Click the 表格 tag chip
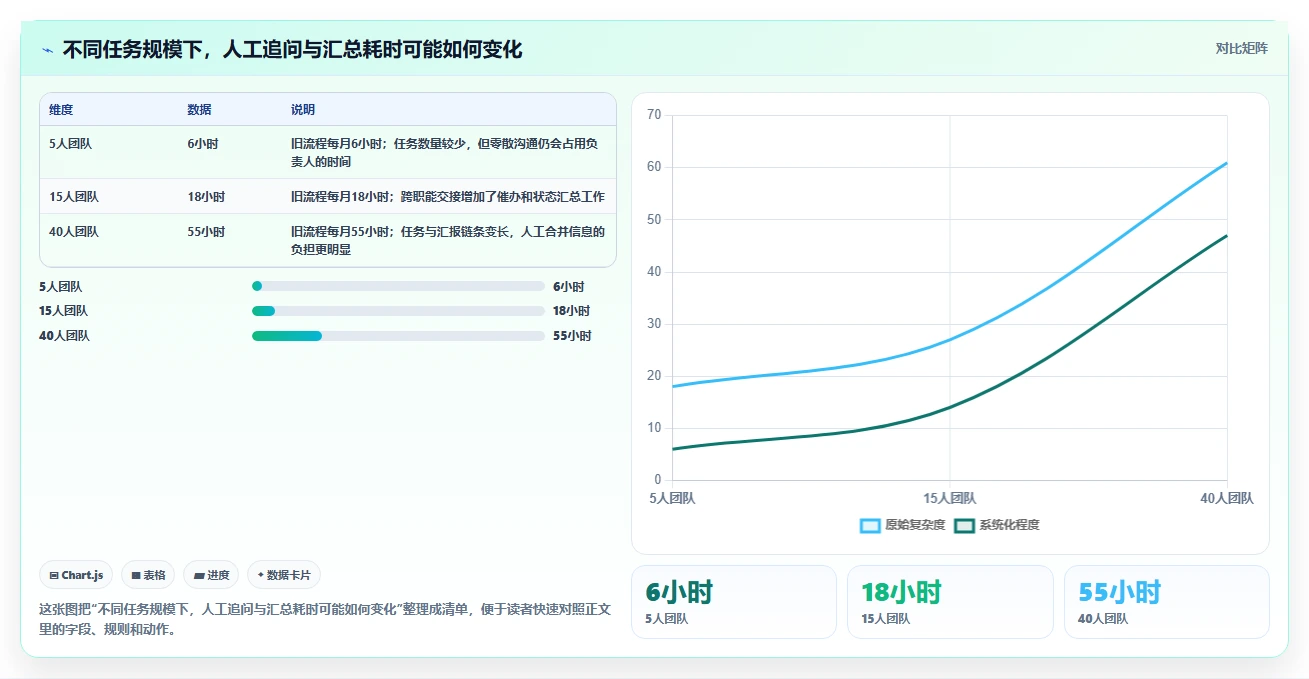This screenshot has width=1309, height=679. click(x=148, y=575)
